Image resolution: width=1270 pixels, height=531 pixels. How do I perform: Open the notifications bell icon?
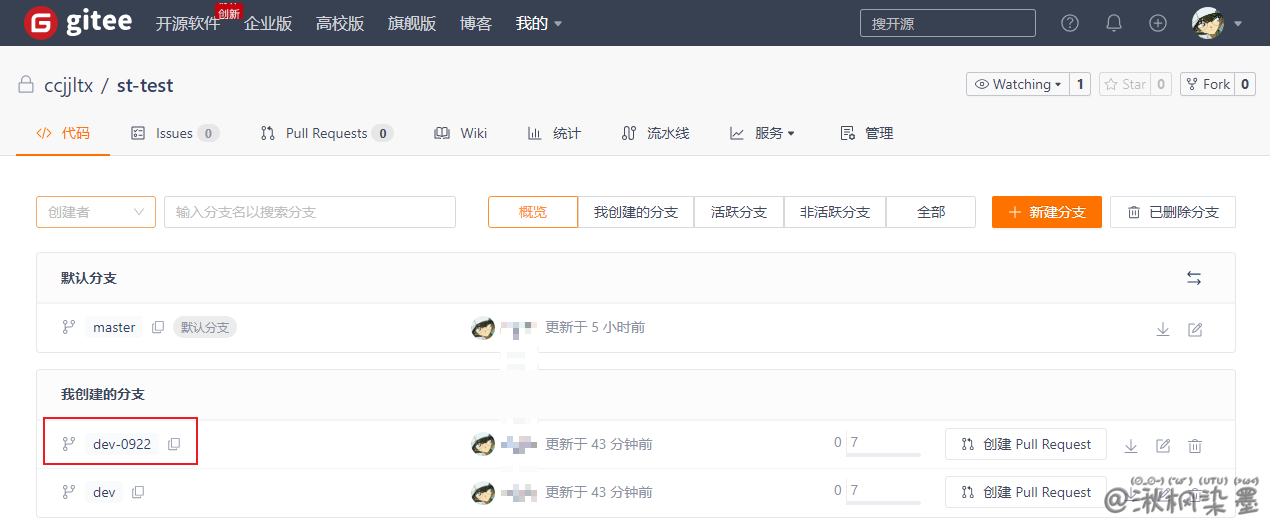(1114, 23)
